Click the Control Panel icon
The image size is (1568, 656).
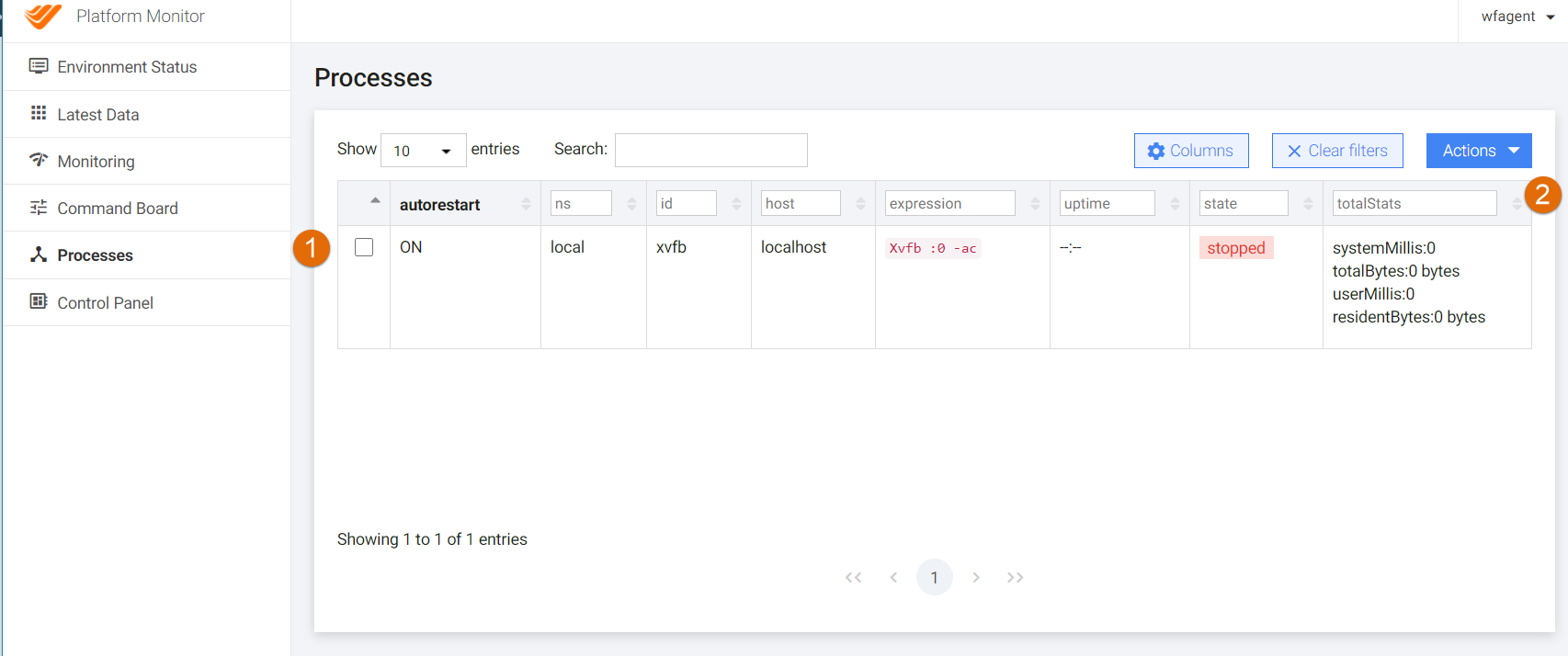[39, 301]
